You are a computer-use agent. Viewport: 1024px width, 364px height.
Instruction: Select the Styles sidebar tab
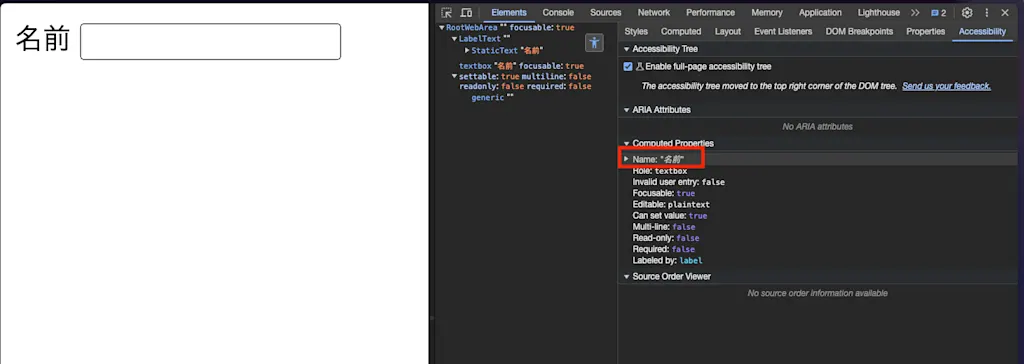(x=636, y=31)
